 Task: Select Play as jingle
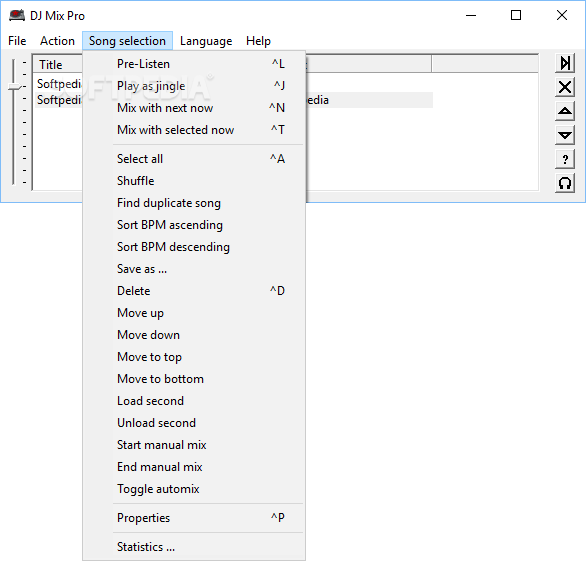click(x=194, y=86)
